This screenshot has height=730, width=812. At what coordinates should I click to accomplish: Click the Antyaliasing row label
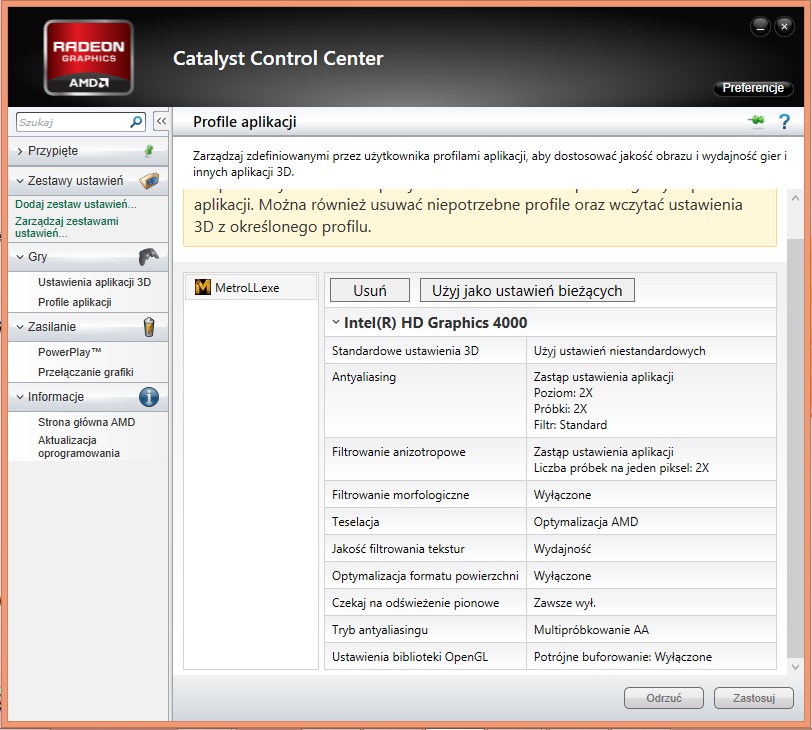point(364,377)
